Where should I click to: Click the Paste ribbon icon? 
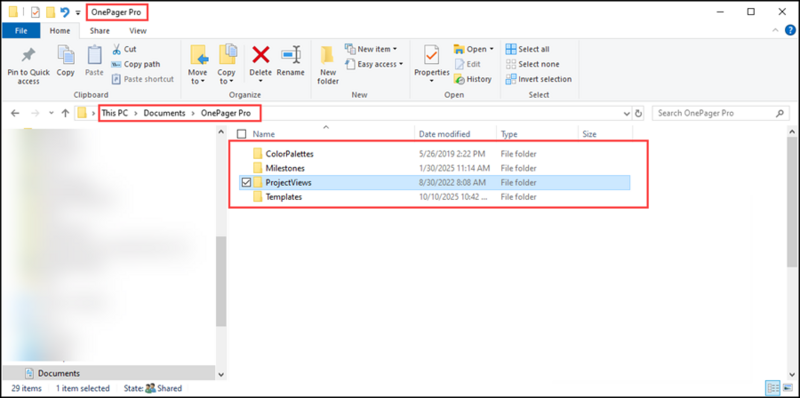(94, 55)
